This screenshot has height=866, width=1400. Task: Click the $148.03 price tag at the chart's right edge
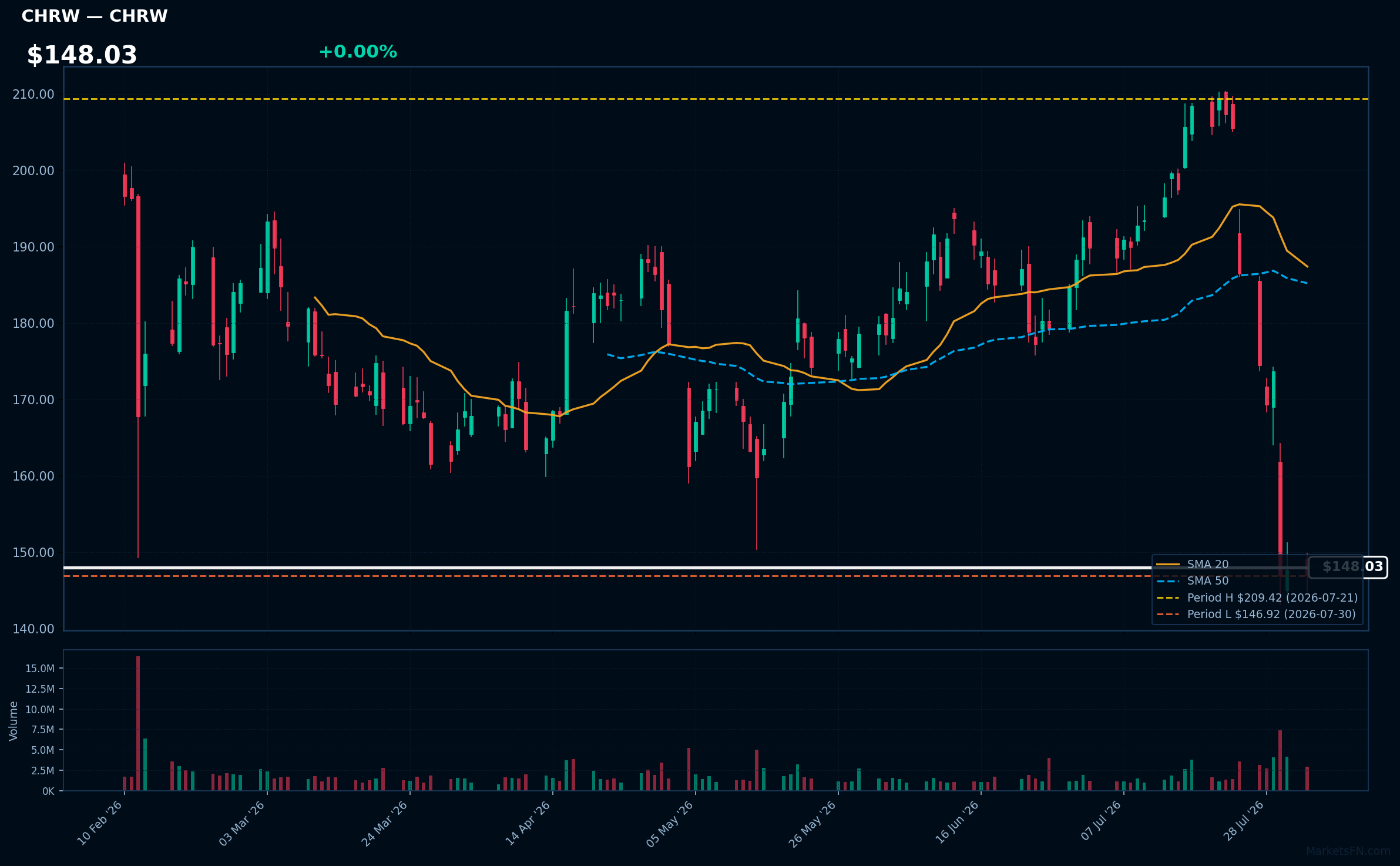[x=1348, y=567]
